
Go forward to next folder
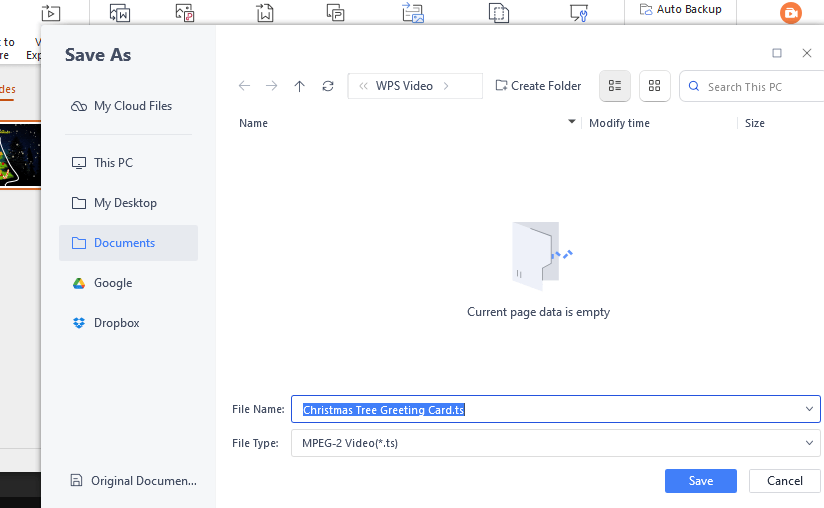271,86
